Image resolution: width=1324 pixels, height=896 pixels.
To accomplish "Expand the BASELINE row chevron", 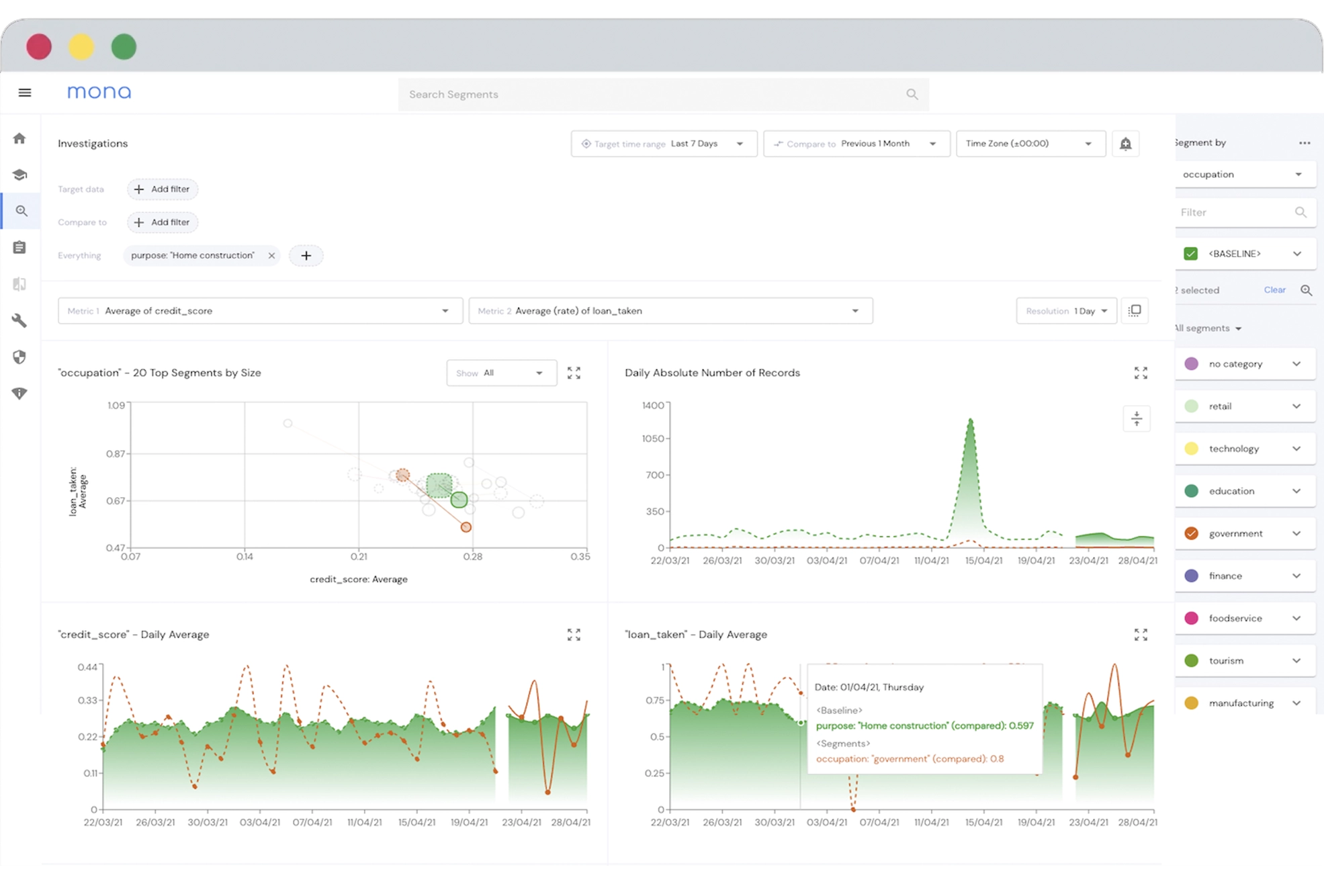I will coord(1297,254).
